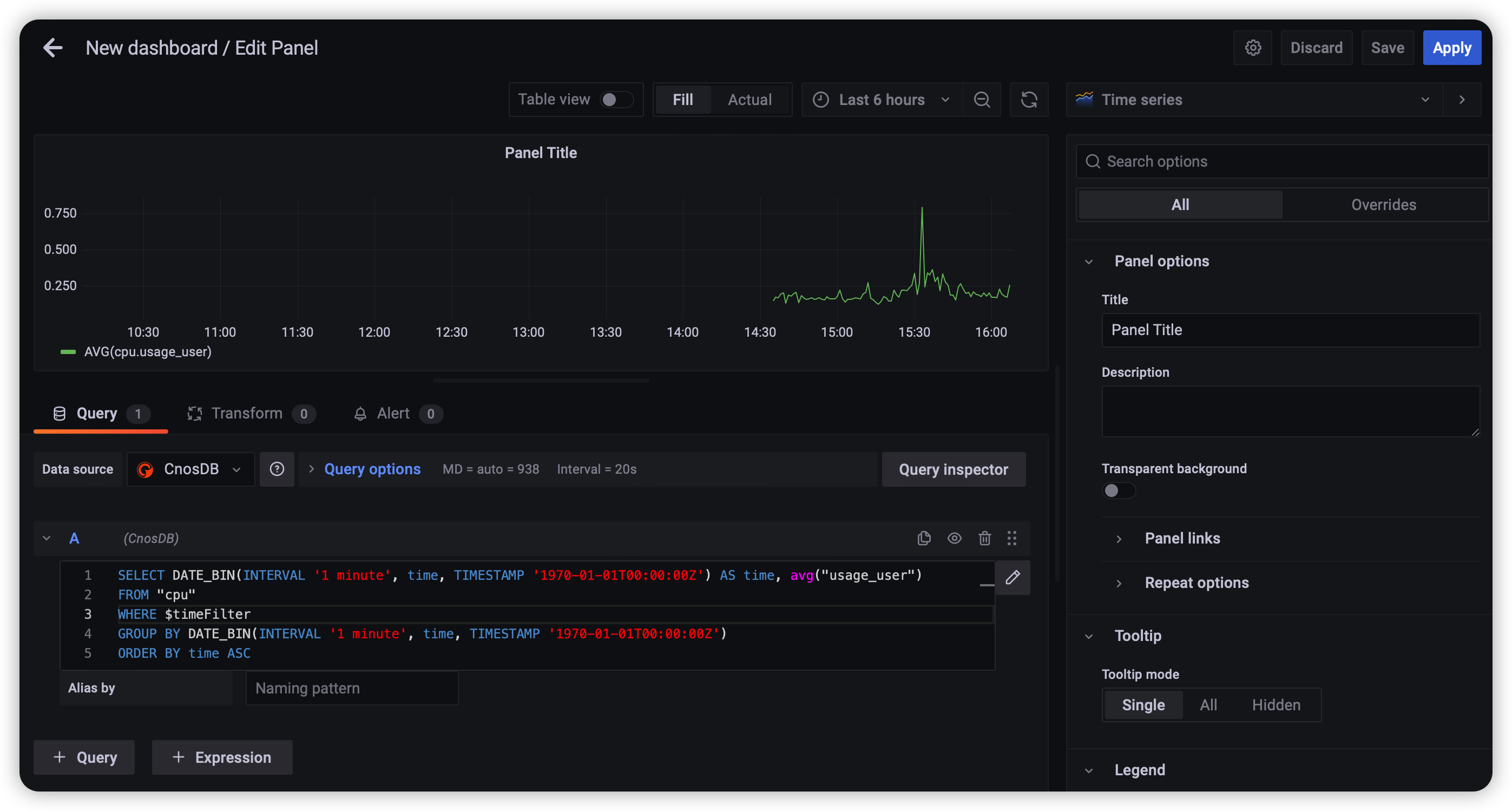
Task: Collapse the Panel options section
Action: point(1089,261)
